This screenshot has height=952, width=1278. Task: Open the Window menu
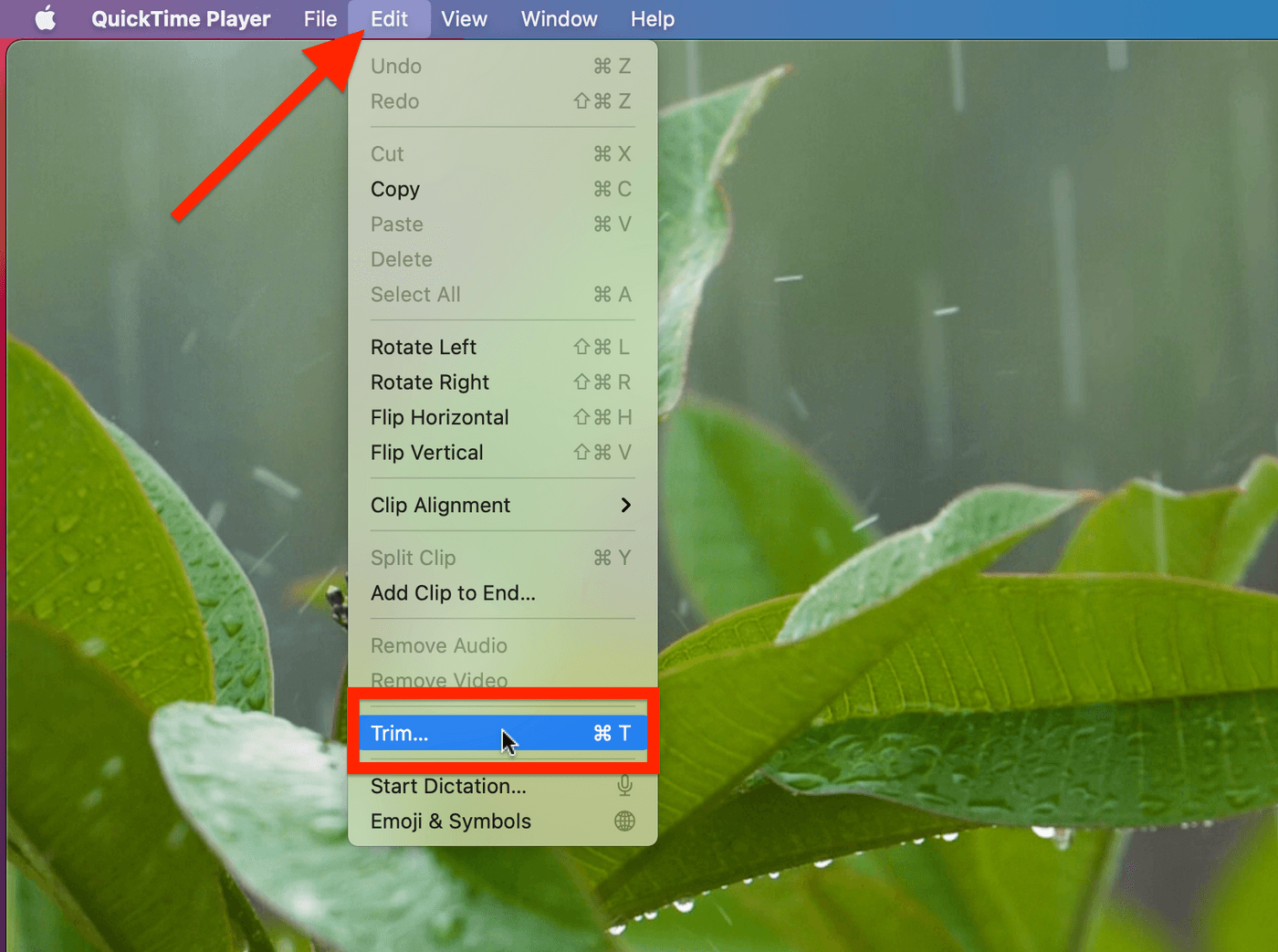tap(559, 18)
